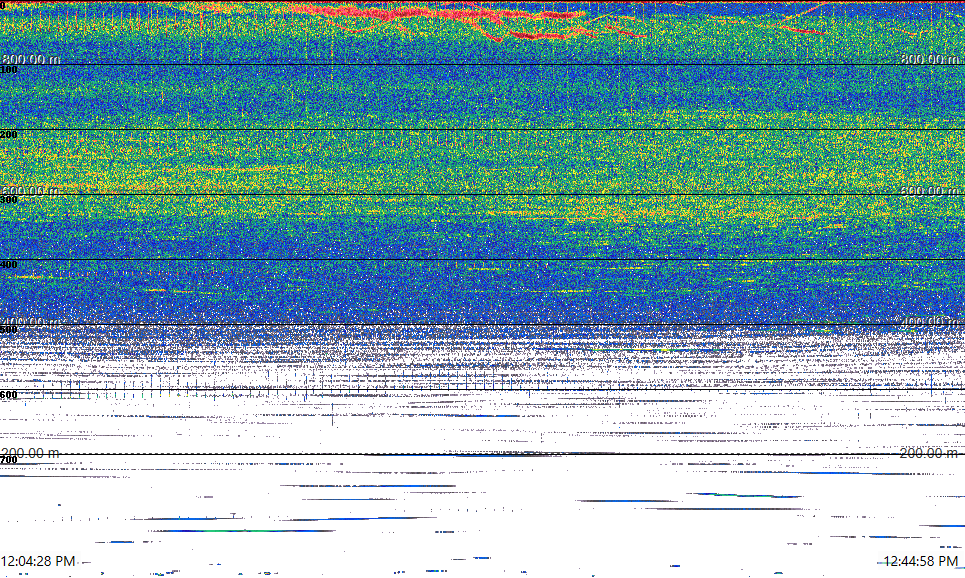965x578 pixels.
Task: Click the 800.00 m label beside 100 marker
Action: click(x=31, y=59)
